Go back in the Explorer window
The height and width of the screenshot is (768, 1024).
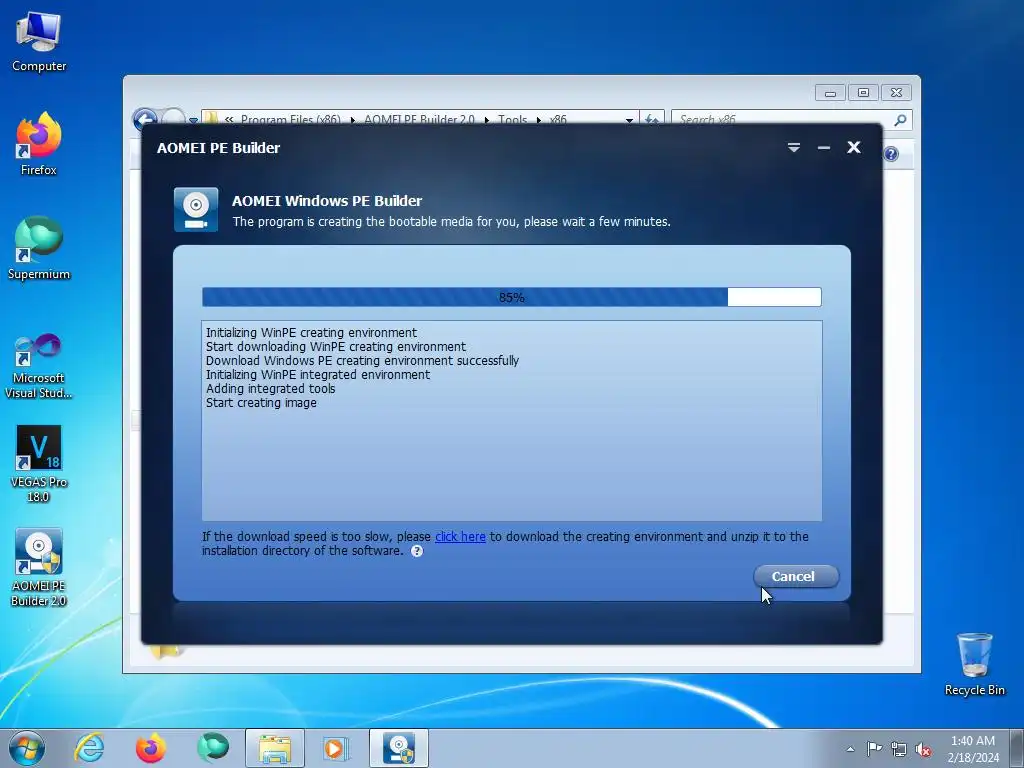pos(145,119)
